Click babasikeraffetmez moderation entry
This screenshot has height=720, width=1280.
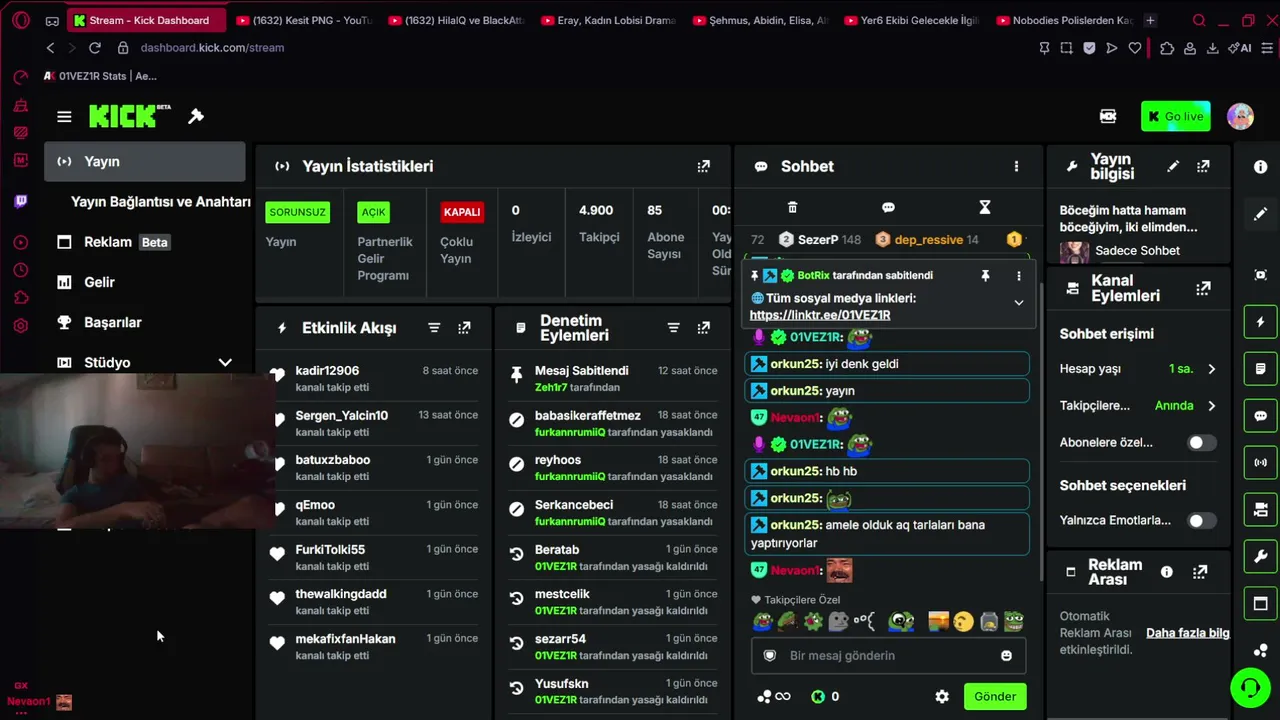click(588, 416)
